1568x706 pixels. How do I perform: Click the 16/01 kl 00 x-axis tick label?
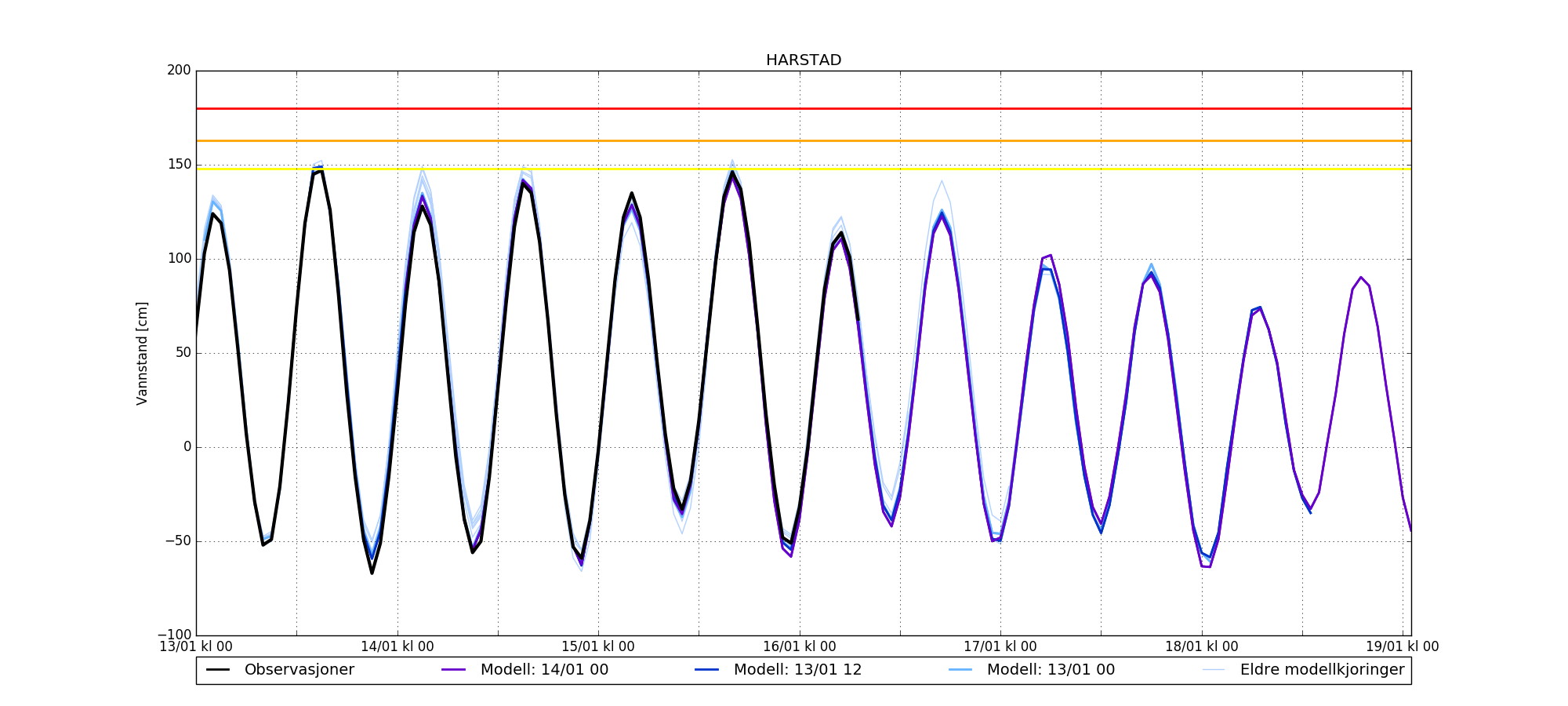click(x=800, y=646)
